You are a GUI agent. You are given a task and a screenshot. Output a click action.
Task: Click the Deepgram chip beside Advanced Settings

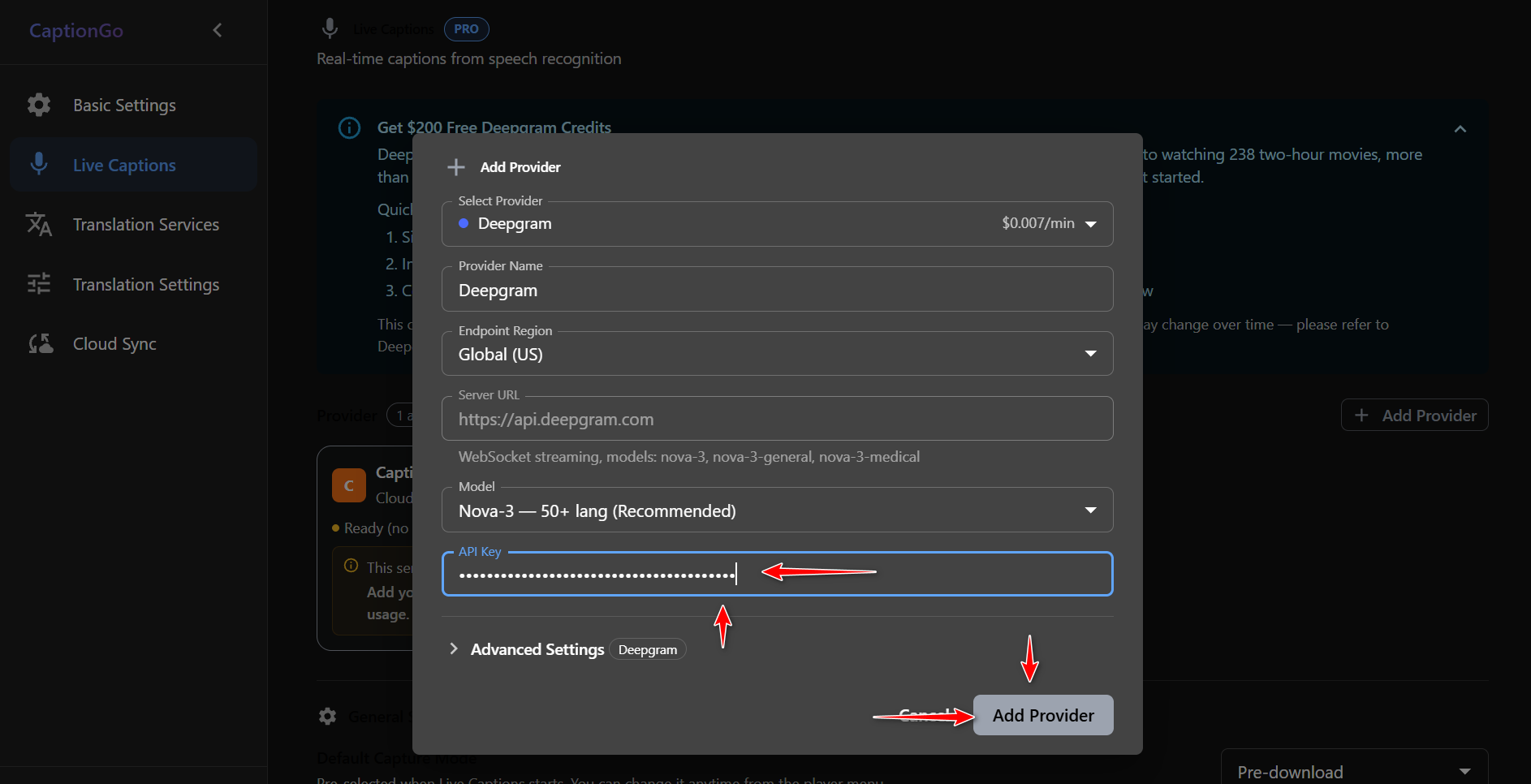(648, 649)
